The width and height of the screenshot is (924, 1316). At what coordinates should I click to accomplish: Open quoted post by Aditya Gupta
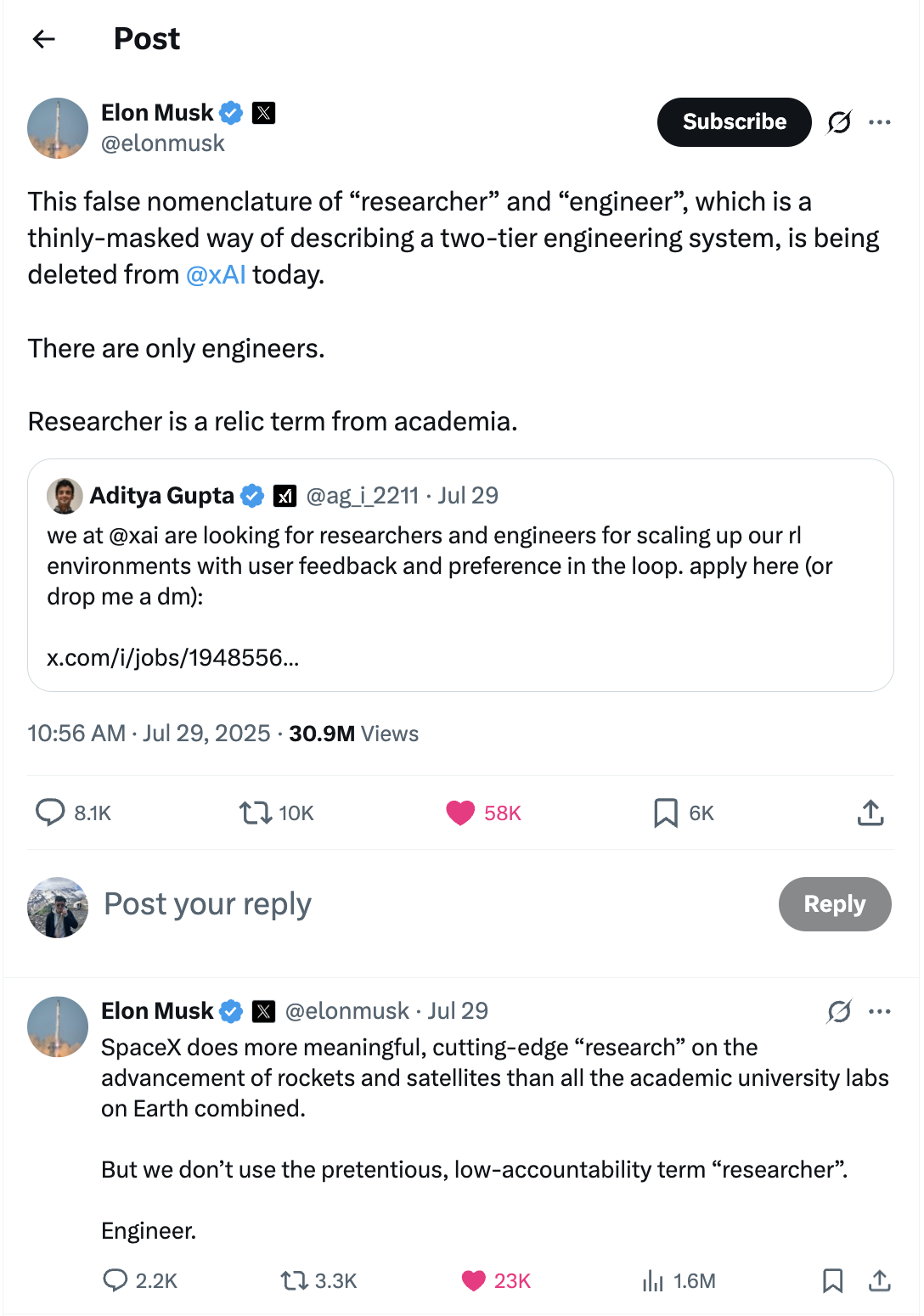click(x=460, y=575)
